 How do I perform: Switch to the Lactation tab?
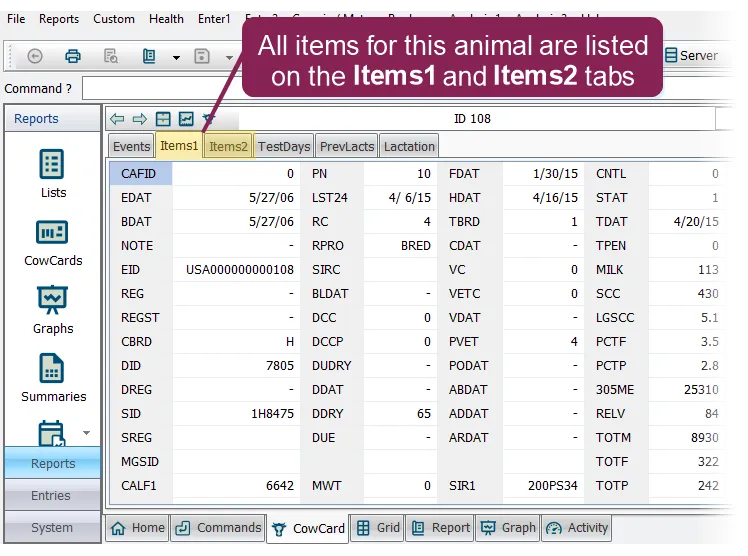point(409,146)
